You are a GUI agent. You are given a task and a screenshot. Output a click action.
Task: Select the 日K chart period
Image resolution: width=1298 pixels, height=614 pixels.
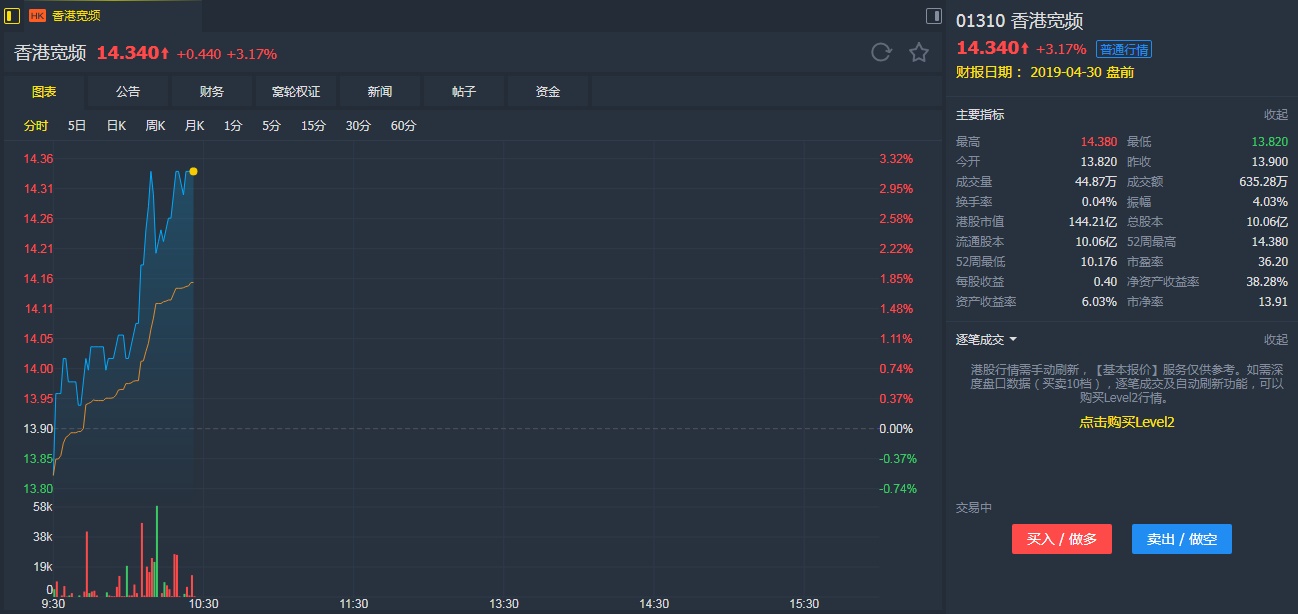(116, 126)
